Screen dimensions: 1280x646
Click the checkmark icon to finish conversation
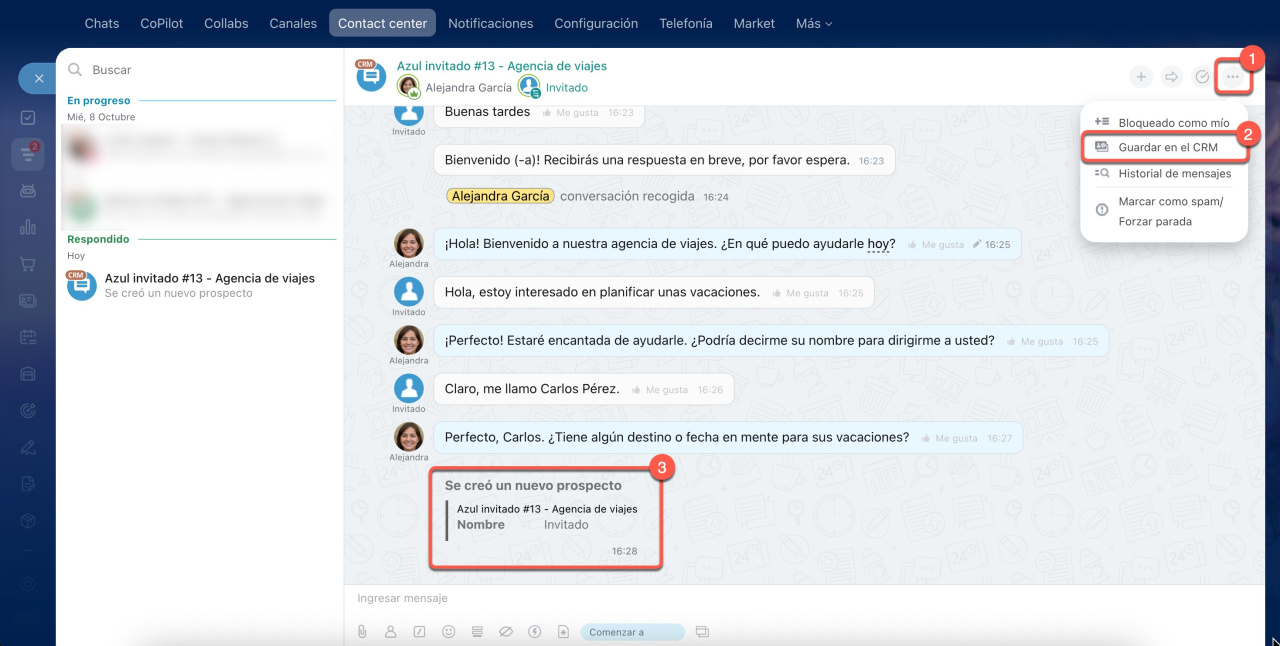1202,77
